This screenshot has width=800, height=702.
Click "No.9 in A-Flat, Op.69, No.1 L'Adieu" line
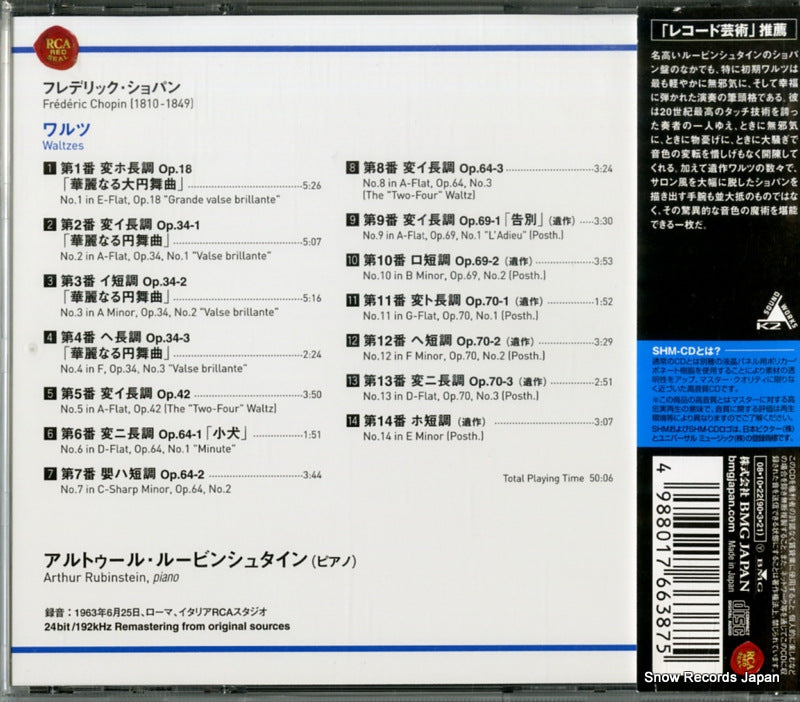coord(463,235)
